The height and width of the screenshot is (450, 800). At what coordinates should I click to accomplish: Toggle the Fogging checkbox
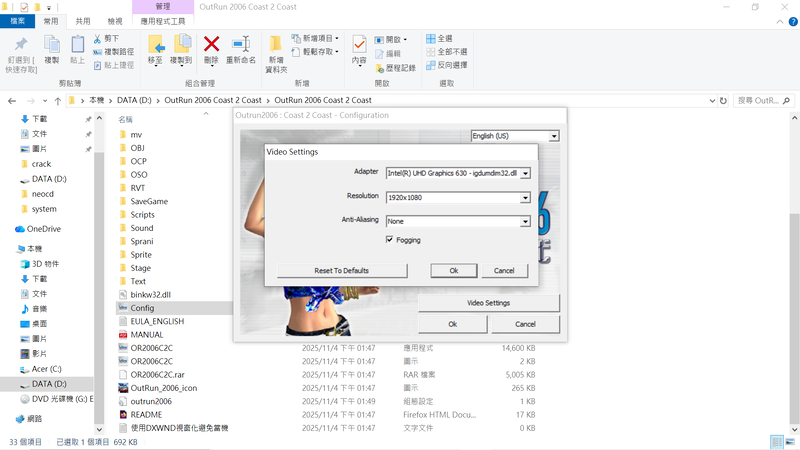389,239
